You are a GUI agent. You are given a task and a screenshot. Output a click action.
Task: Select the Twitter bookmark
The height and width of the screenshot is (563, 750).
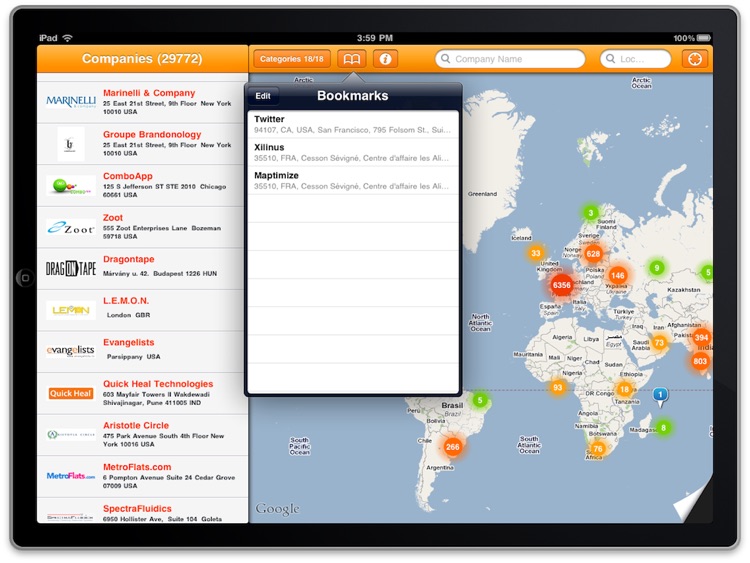pyautogui.click(x=353, y=124)
